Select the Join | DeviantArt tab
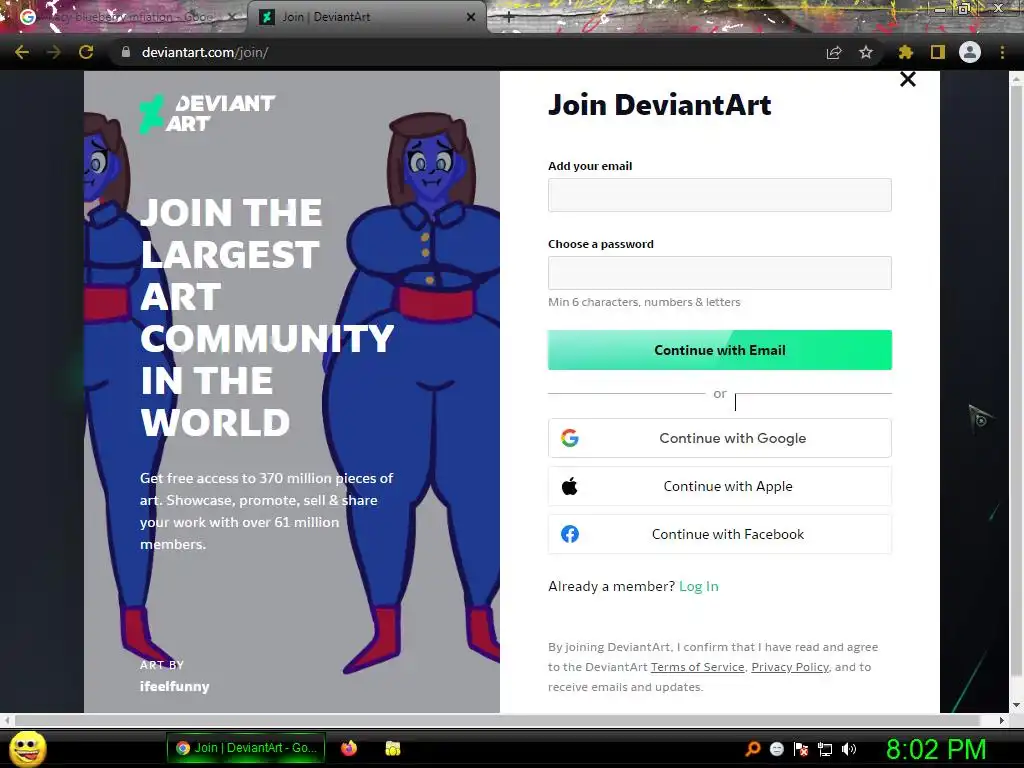The image size is (1024, 768). coord(366,17)
